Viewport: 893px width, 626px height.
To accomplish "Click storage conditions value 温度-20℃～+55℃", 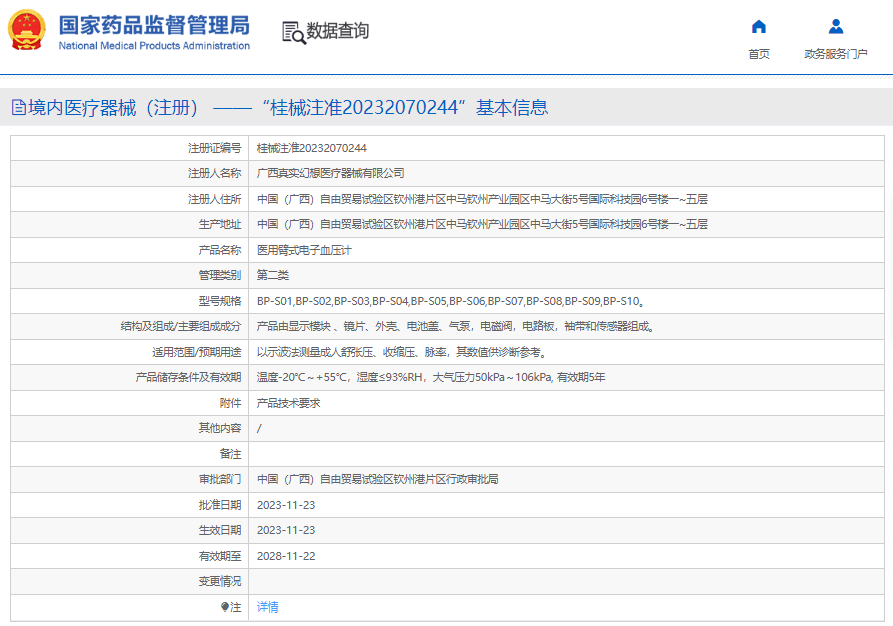I will [x=431, y=377].
